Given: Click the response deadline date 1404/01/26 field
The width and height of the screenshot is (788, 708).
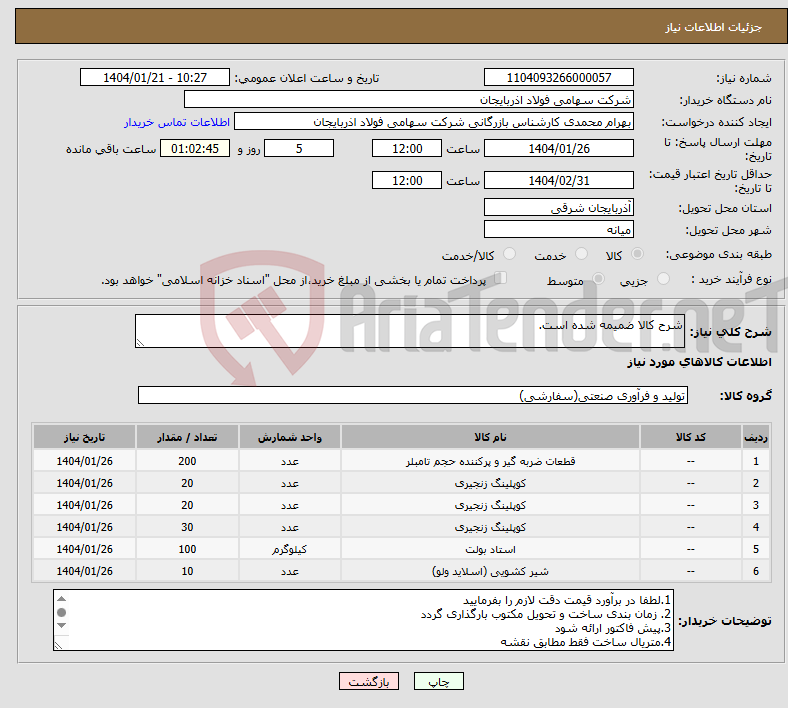Looking at the screenshot, I should [x=558, y=148].
